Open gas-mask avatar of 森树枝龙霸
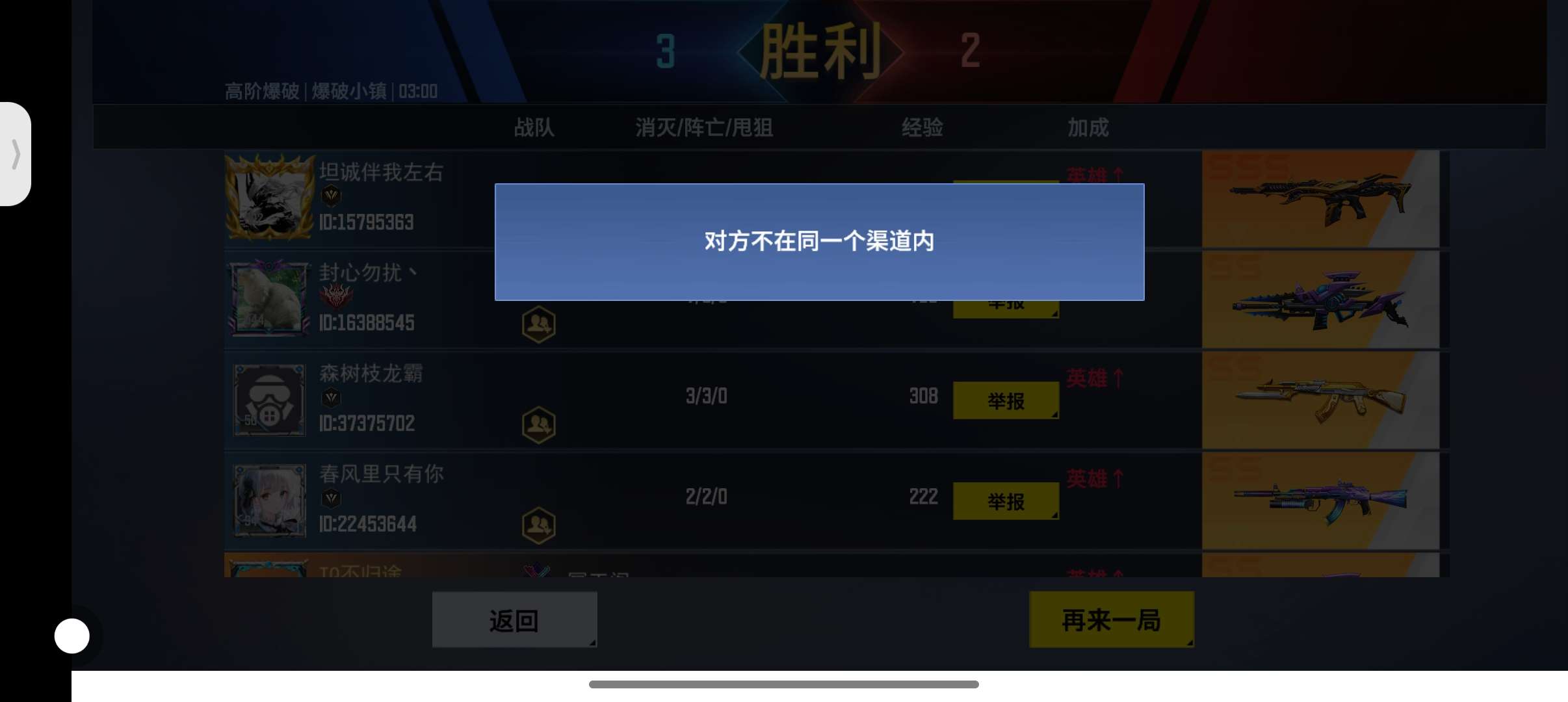This screenshot has width=1568, height=702. coord(269,400)
